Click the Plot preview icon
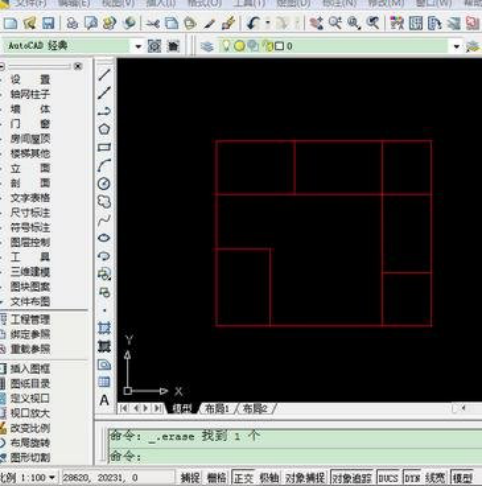This screenshot has height=487, width=483. tap(90, 23)
